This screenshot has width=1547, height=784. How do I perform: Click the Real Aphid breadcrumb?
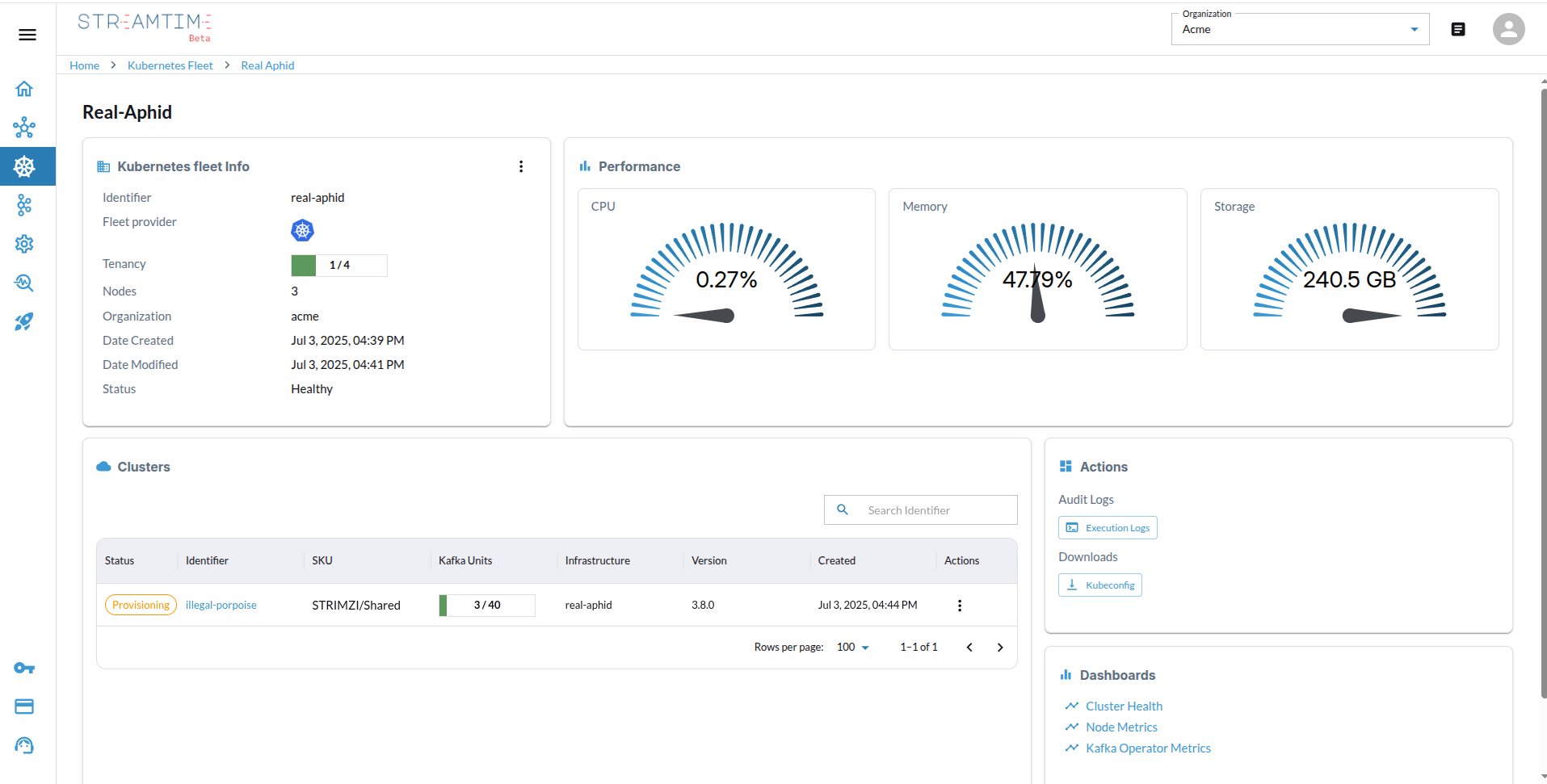click(267, 65)
